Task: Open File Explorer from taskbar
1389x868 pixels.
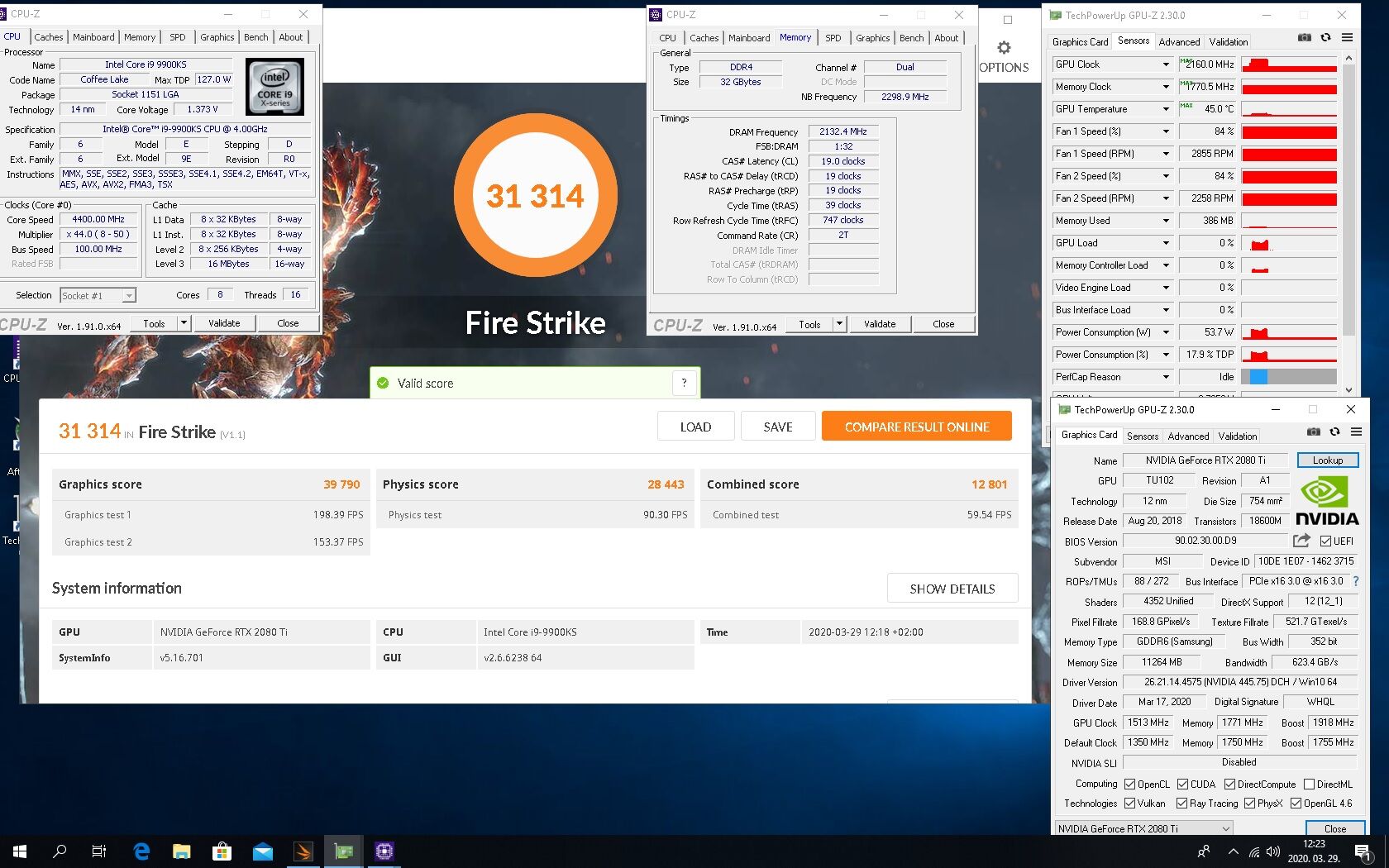Action: (181, 851)
